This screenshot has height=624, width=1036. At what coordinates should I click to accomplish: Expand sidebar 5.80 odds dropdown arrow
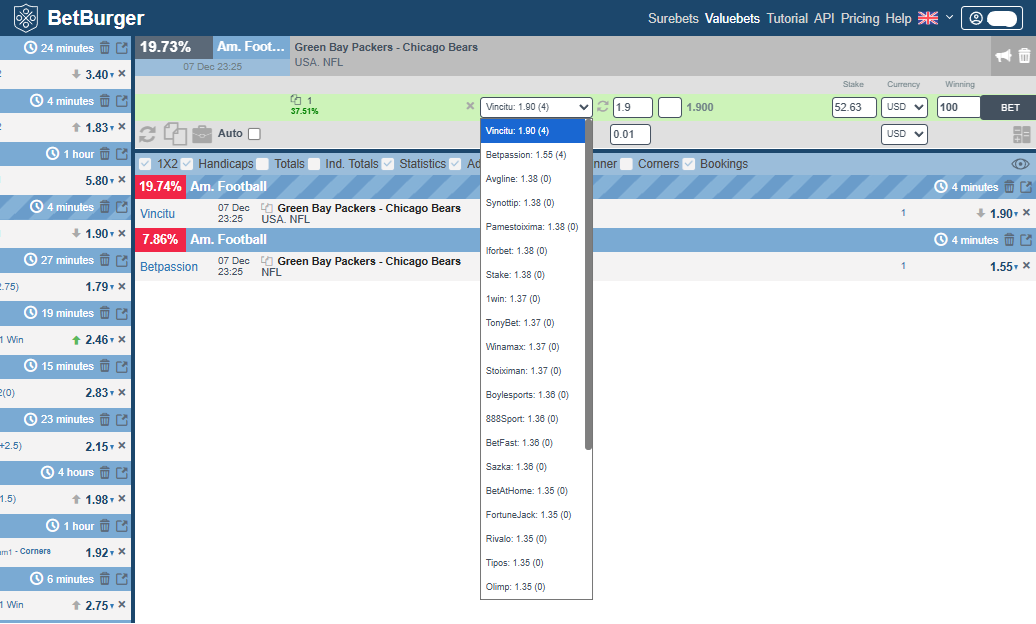112,181
